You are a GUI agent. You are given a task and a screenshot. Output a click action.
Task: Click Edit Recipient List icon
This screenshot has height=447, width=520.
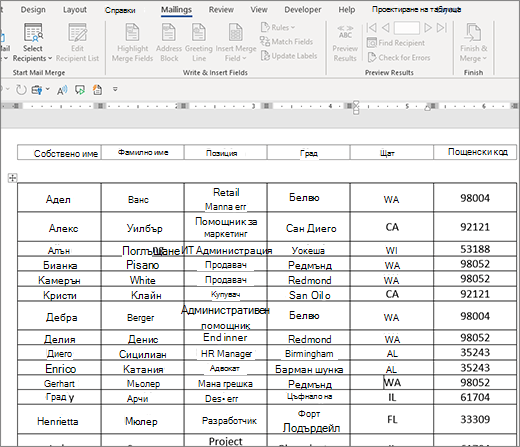pyautogui.click(x=77, y=33)
